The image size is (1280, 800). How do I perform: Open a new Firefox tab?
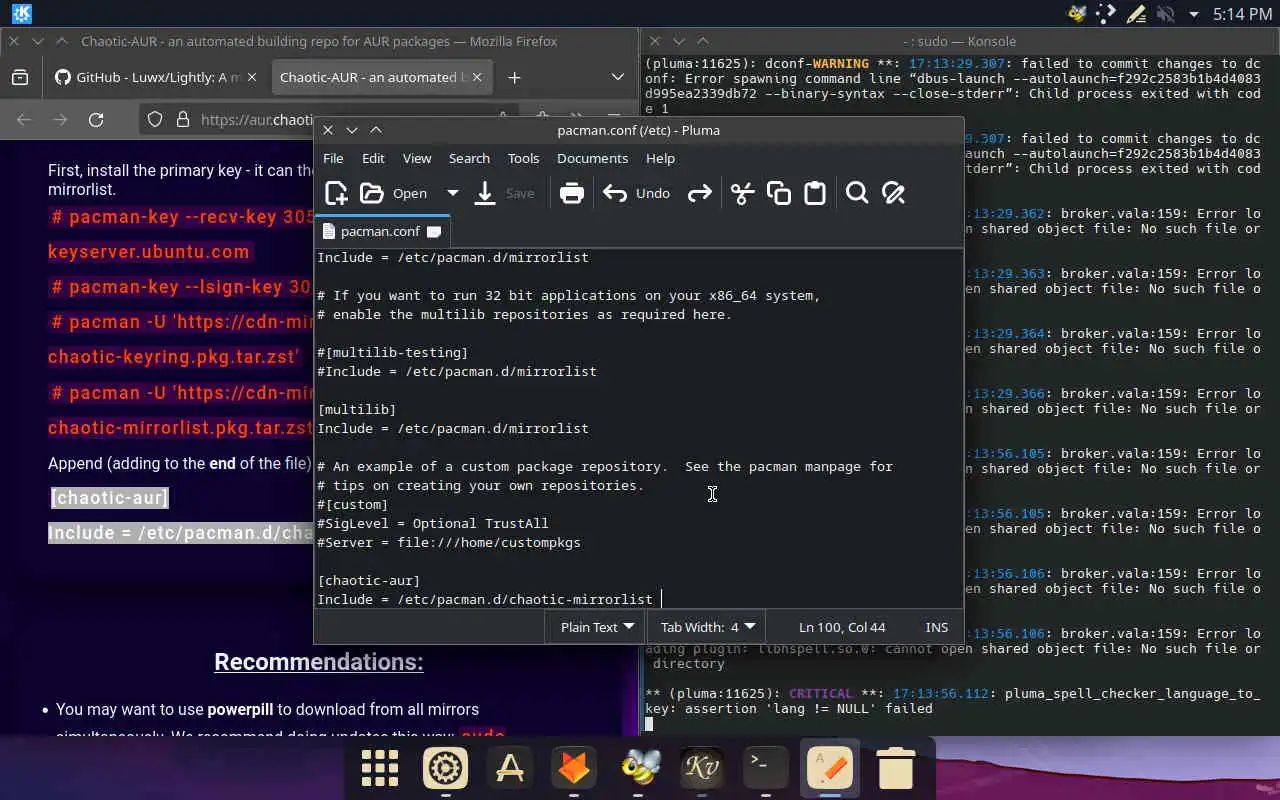point(514,77)
